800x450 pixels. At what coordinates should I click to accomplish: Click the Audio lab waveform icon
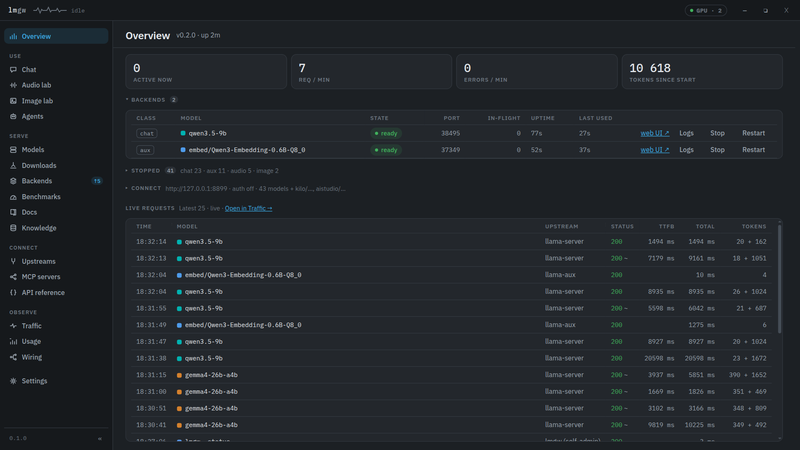pyautogui.click(x=13, y=85)
